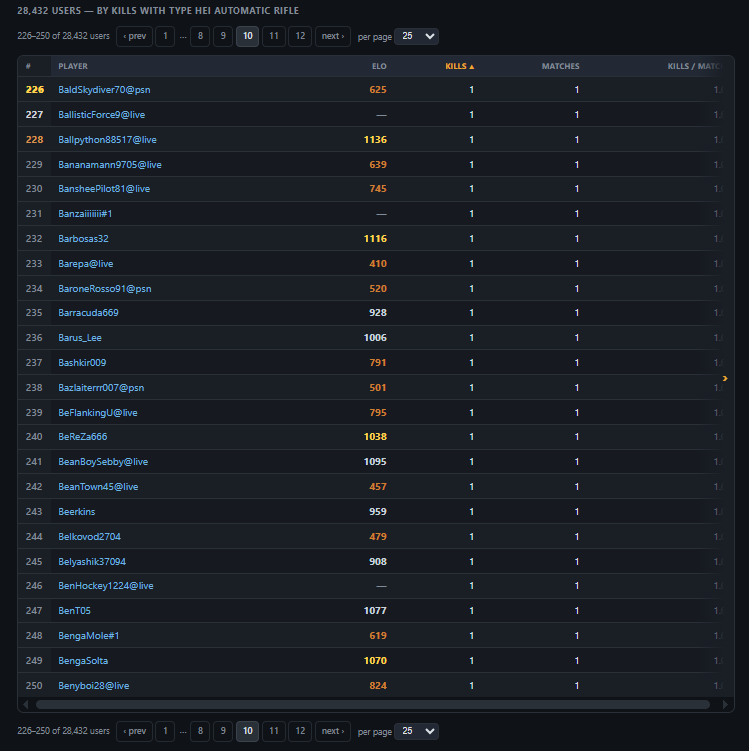Open the bottom per page dropdown

[416, 731]
